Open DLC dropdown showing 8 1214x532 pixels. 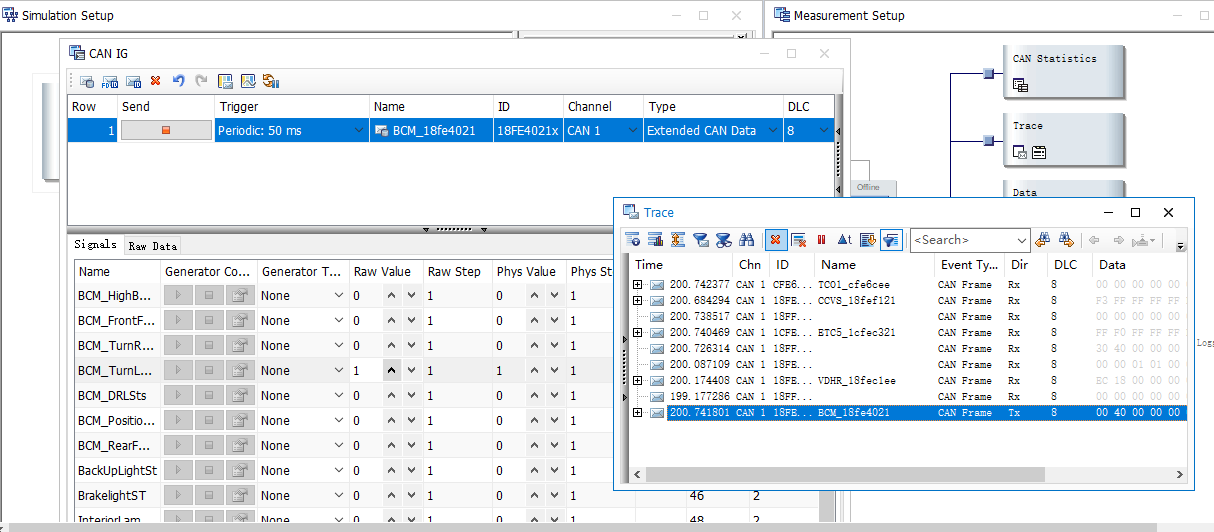pos(824,130)
